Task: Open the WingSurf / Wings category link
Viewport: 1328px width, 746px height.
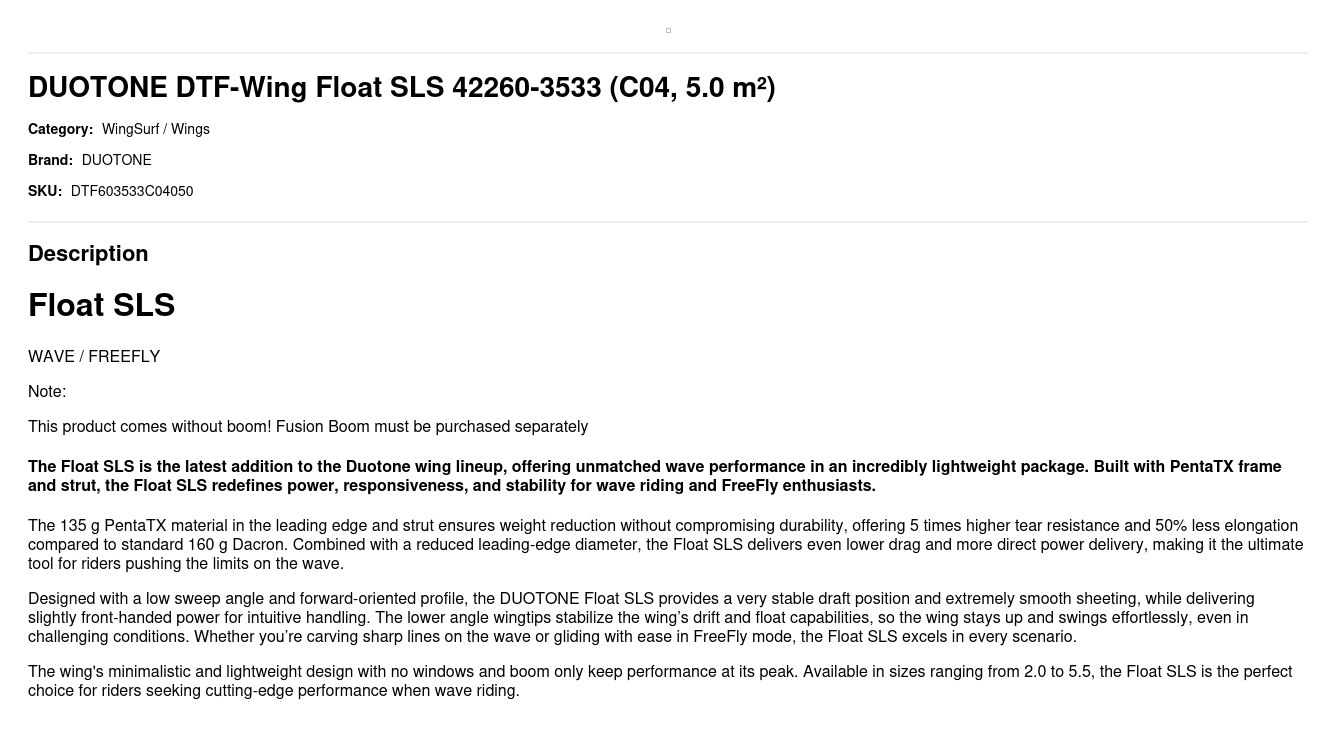Action: 156,129
